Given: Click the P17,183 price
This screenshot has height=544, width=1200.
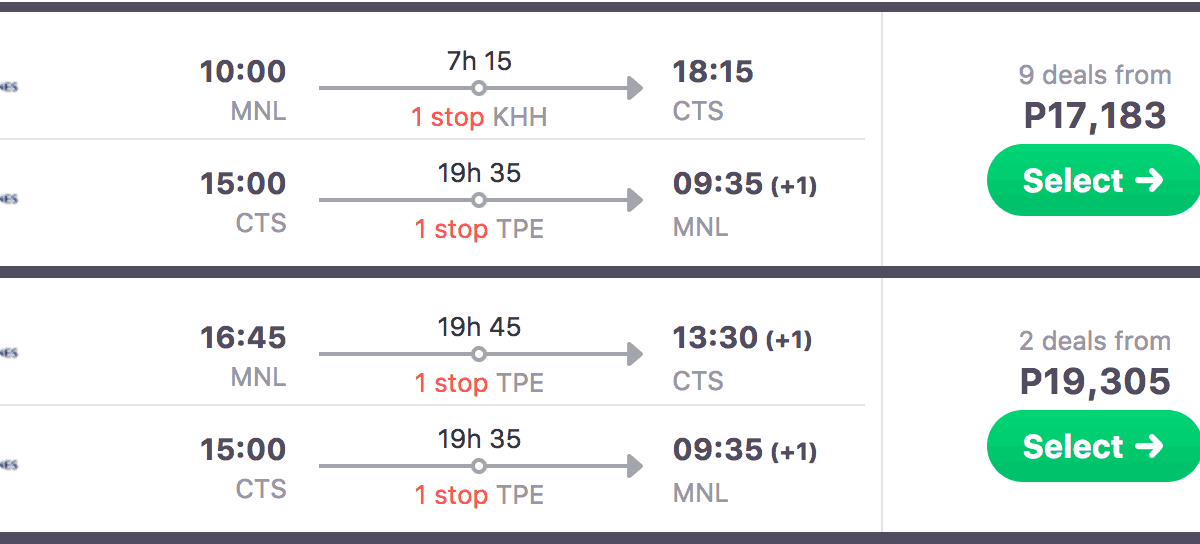Looking at the screenshot, I should (x=1095, y=115).
